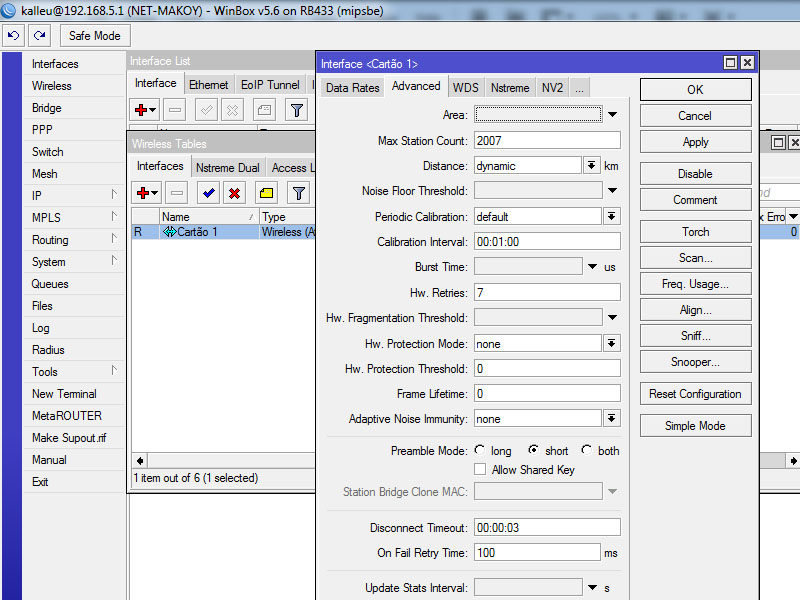Click Freq. Usage... button
800x600 pixels.
point(695,284)
